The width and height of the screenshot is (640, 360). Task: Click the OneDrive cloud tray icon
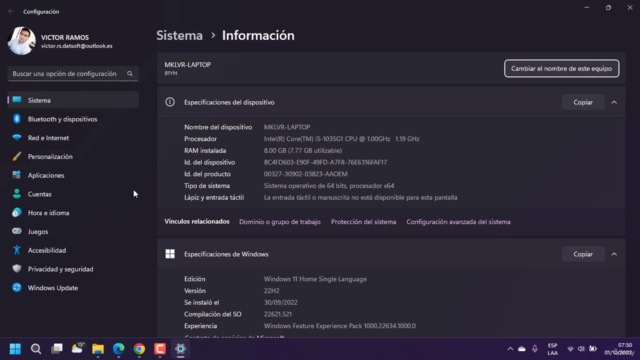(522, 349)
